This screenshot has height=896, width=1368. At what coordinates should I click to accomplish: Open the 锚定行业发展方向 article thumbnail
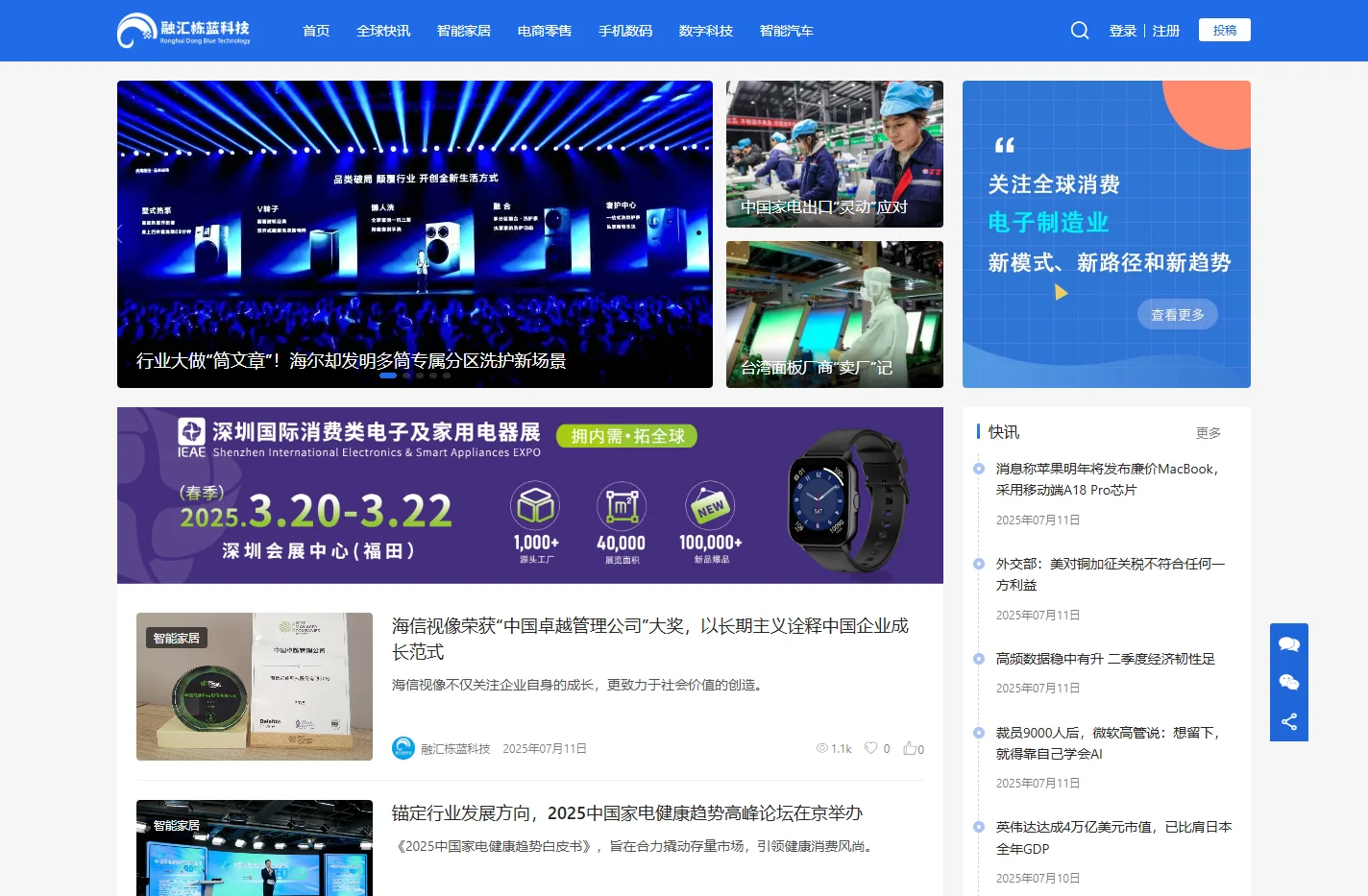click(255, 848)
